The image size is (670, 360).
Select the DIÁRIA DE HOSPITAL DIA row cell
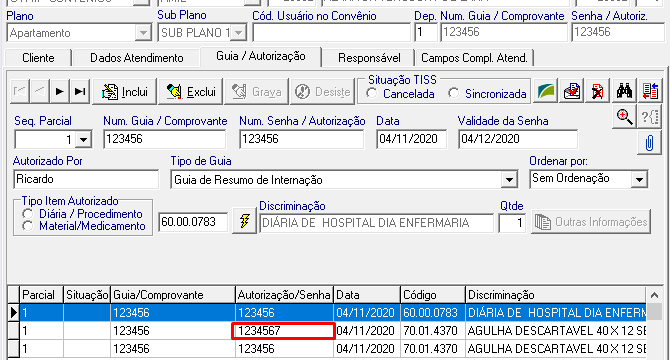[x=555, y=313]
